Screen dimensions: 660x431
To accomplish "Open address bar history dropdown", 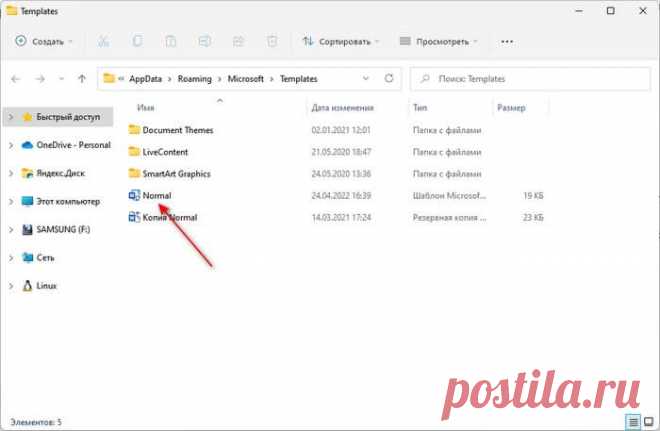I will (366, 78).
